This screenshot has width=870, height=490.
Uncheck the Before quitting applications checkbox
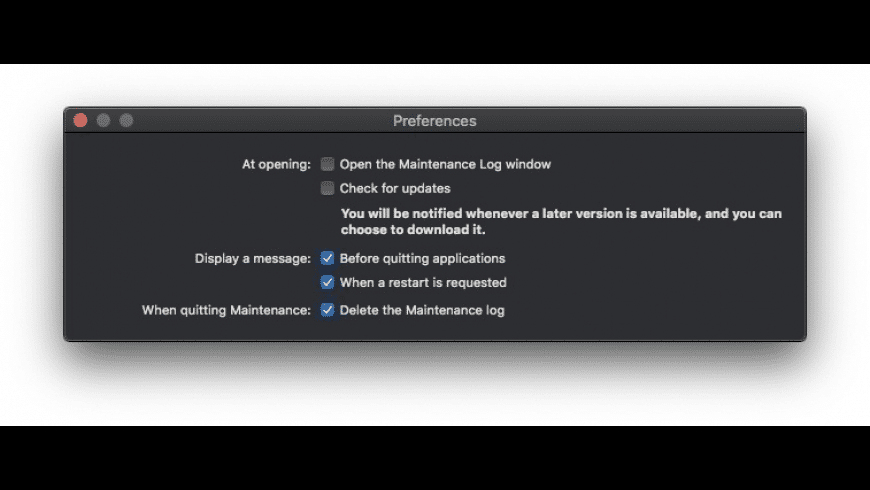[327, 258]
